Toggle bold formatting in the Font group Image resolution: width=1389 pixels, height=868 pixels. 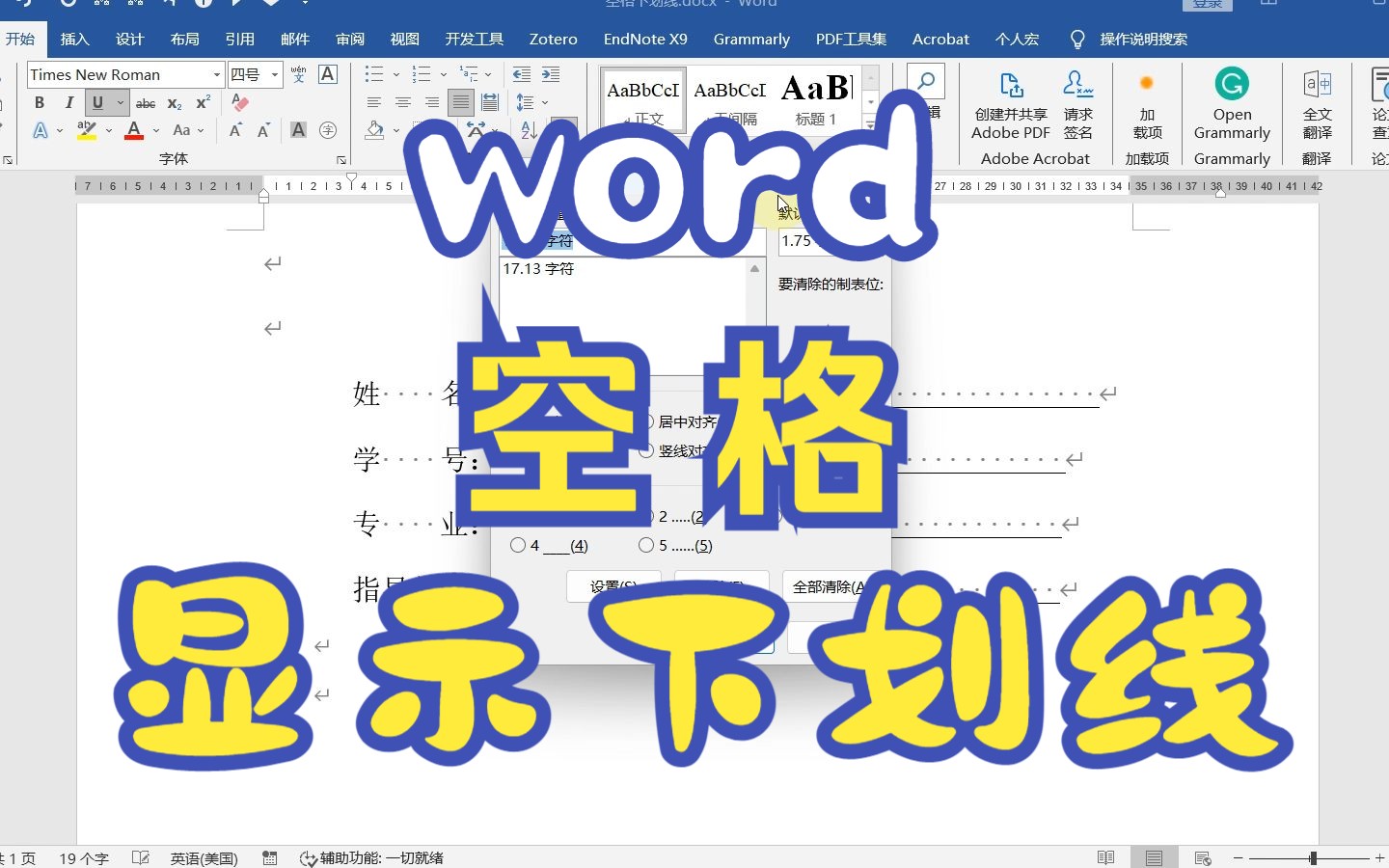39,102
